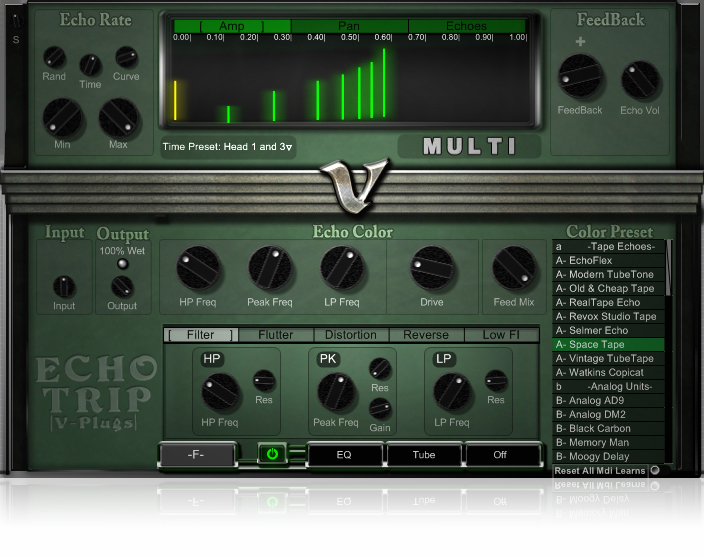The height and width of the screenshot is (558, 704).
Task: Switch display to Pan tab
Action: tap(349, 26)
